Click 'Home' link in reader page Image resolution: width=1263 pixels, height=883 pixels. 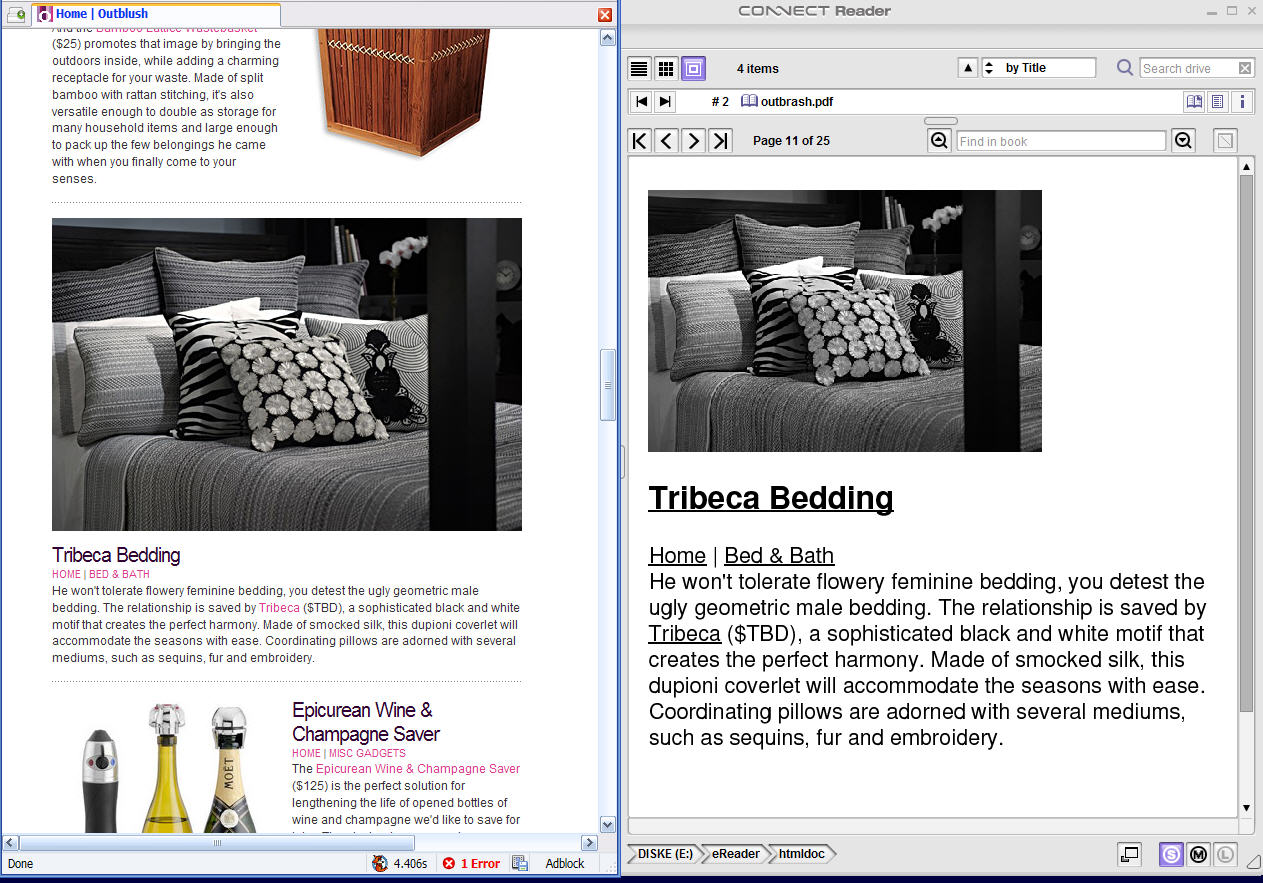pyautogui.click(x=677, y=555)
